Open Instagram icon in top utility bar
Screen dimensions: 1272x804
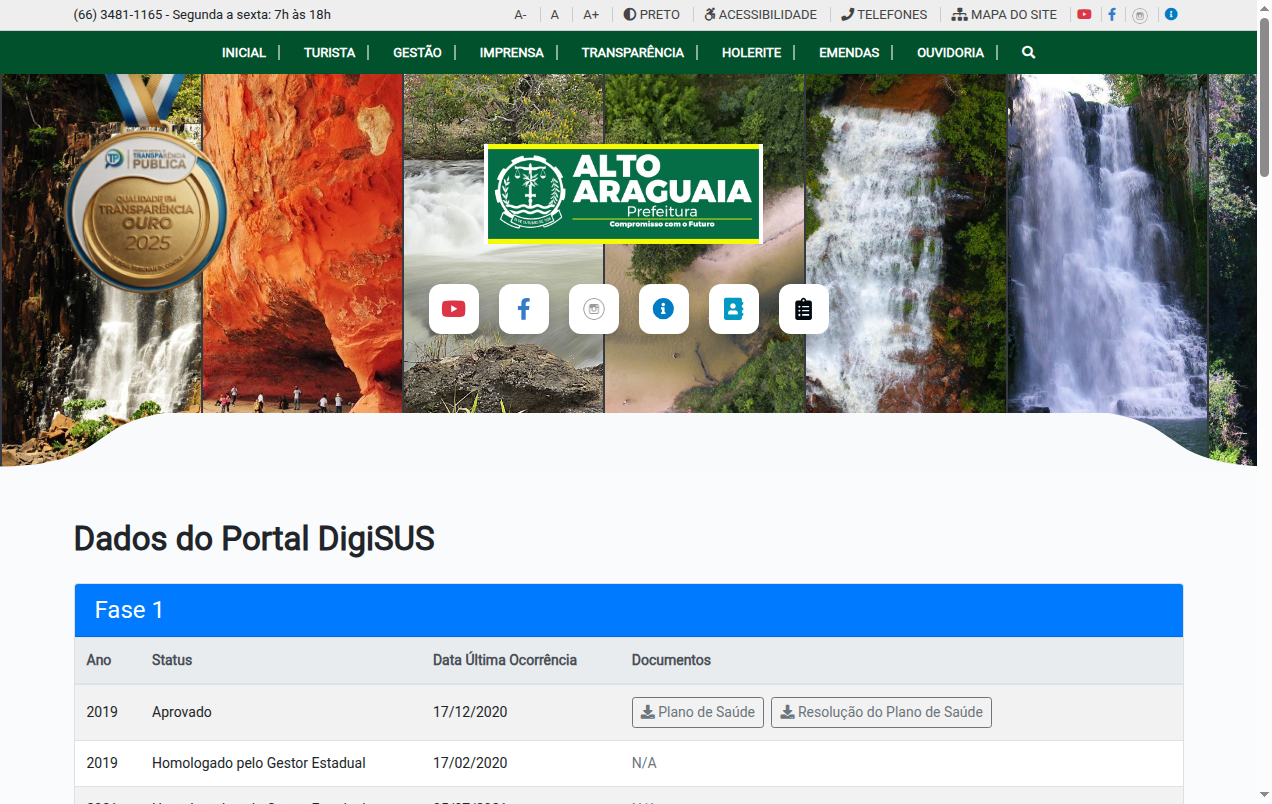point(1140,15)
